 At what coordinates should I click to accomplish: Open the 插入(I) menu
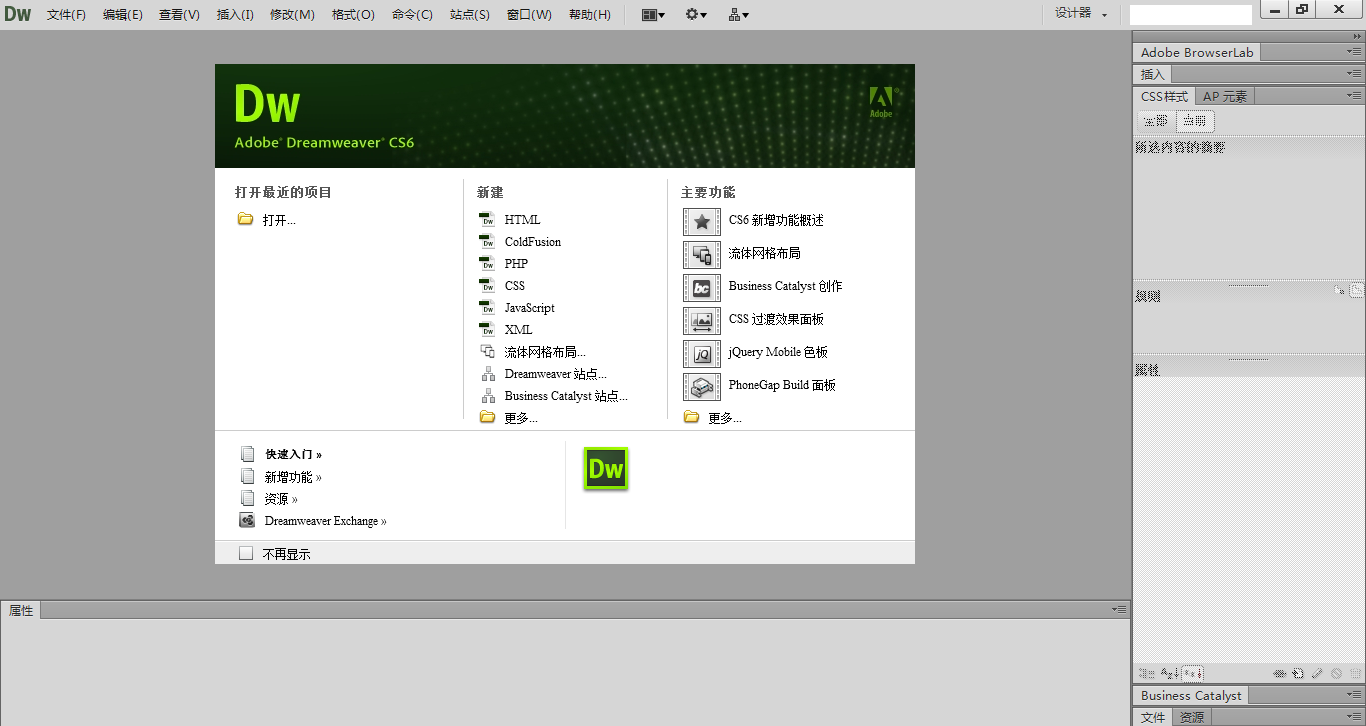tap(235, 15)
